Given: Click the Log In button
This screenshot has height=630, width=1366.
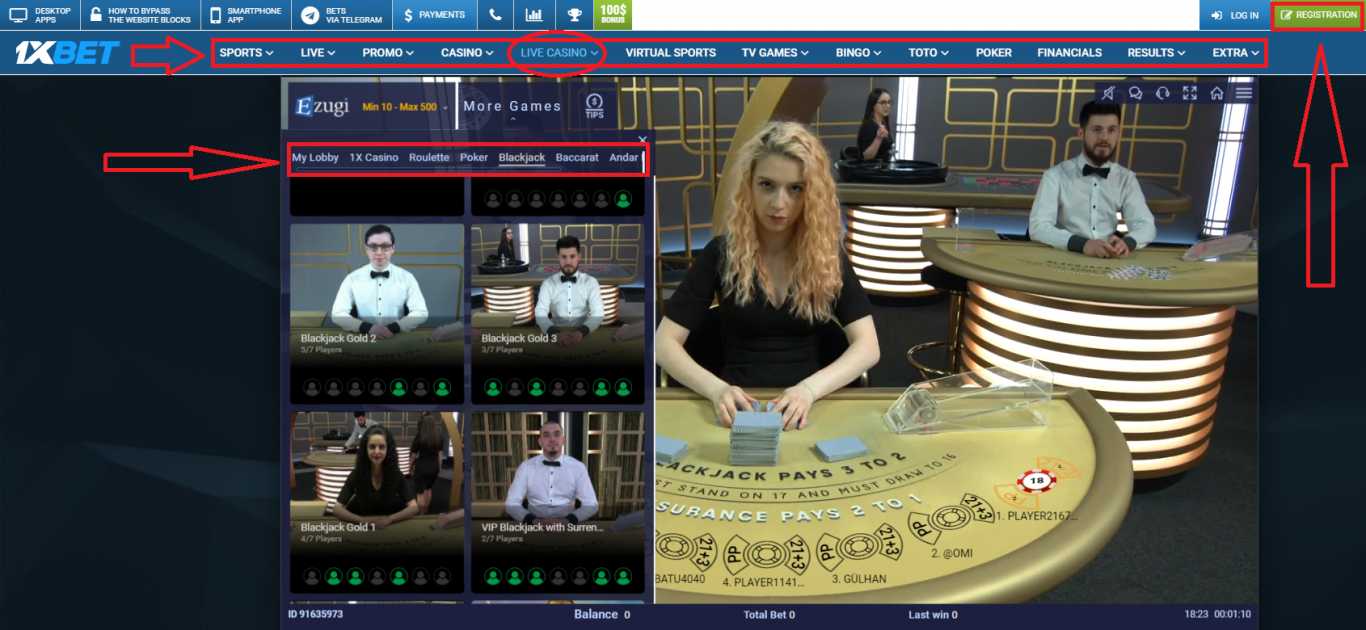Looking at the screenshot, I should click(x=1234, y=15).
